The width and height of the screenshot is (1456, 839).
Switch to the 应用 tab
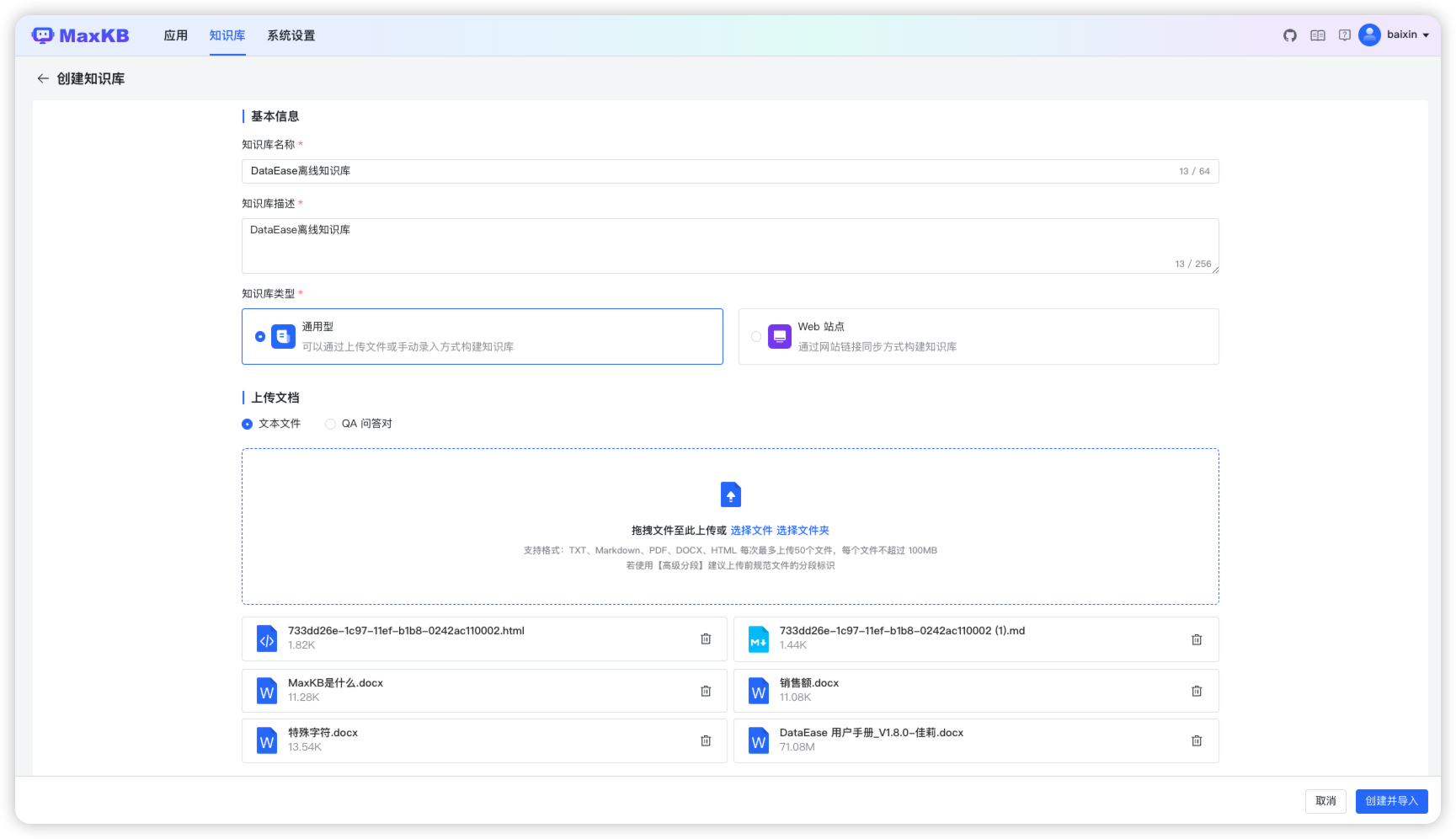pyautogui.click(x=175, y=35)
